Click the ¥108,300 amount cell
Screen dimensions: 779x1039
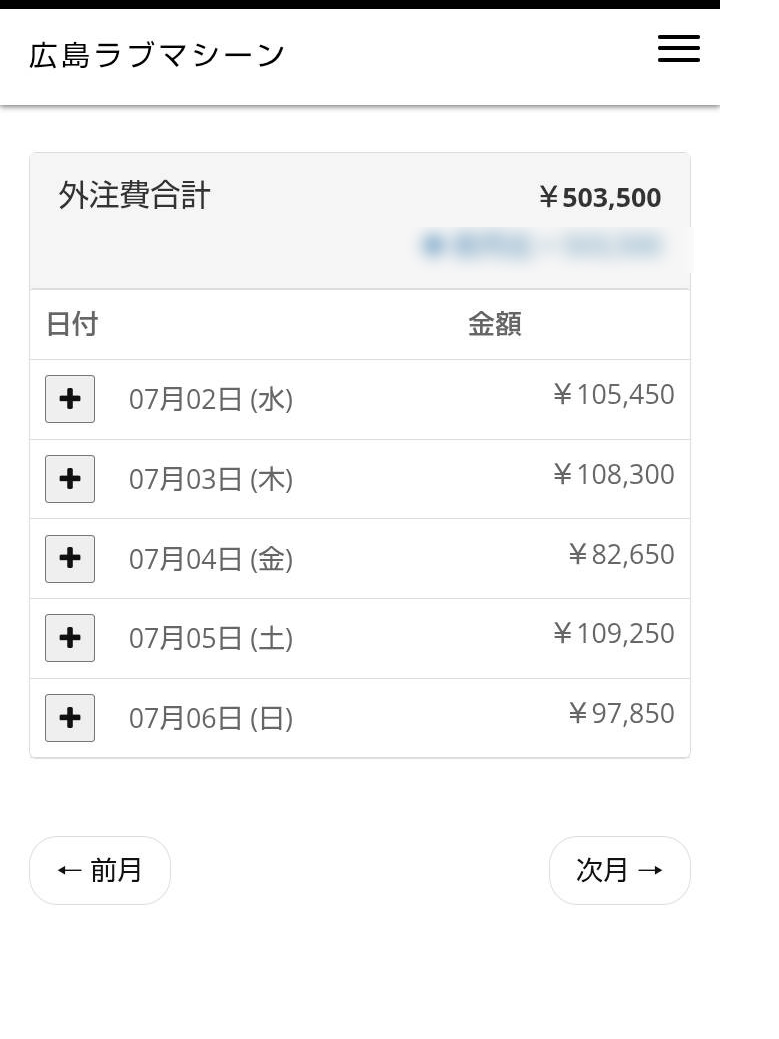coord(613,474)
